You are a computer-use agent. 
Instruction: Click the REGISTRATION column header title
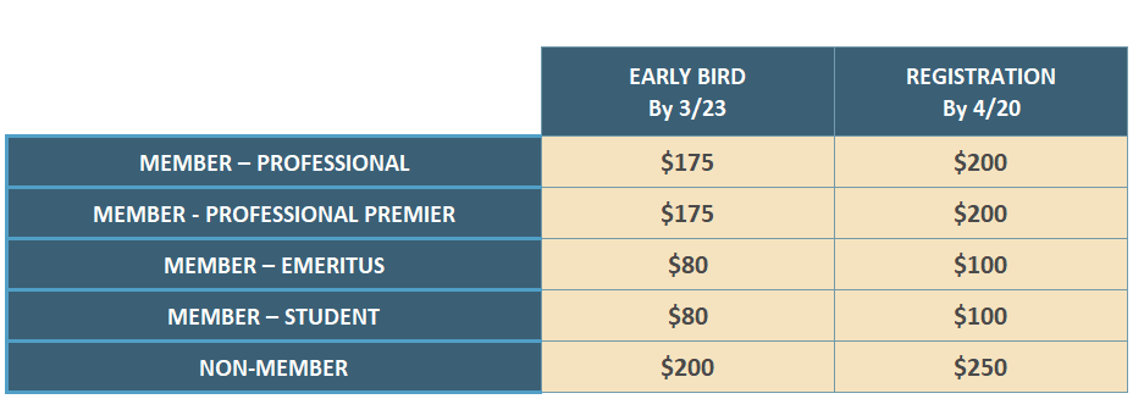[980, 77]
